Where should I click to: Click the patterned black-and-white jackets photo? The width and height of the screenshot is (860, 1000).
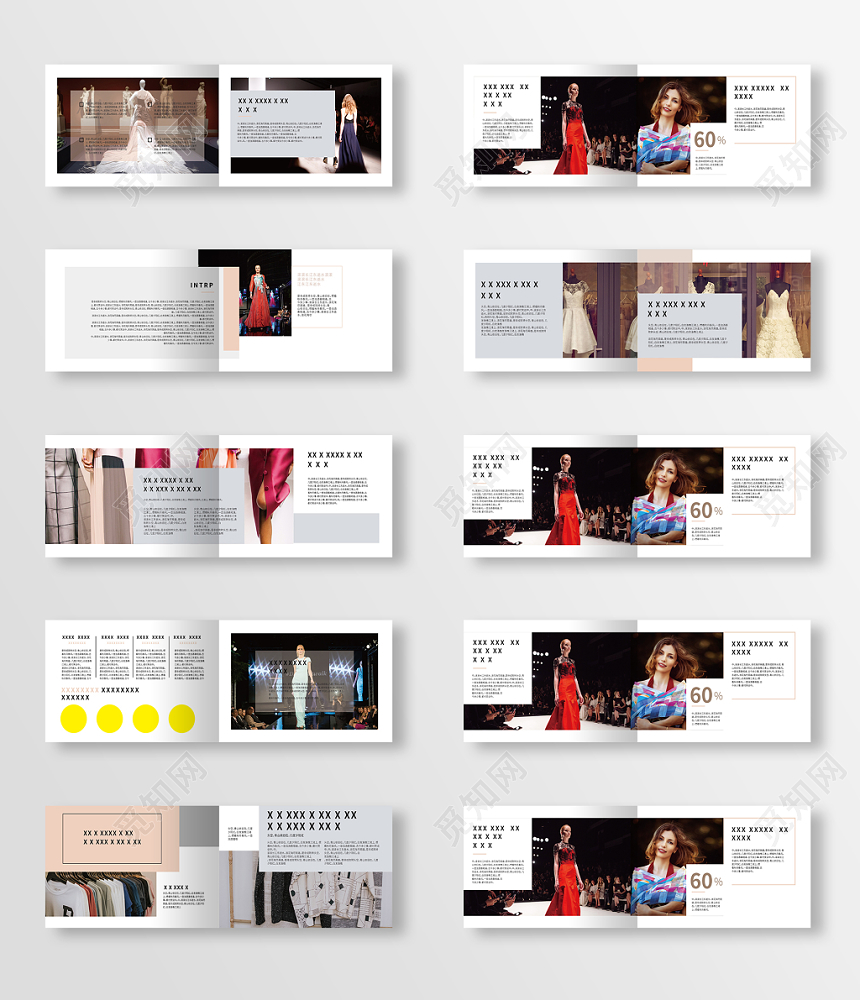coord(318,897)
